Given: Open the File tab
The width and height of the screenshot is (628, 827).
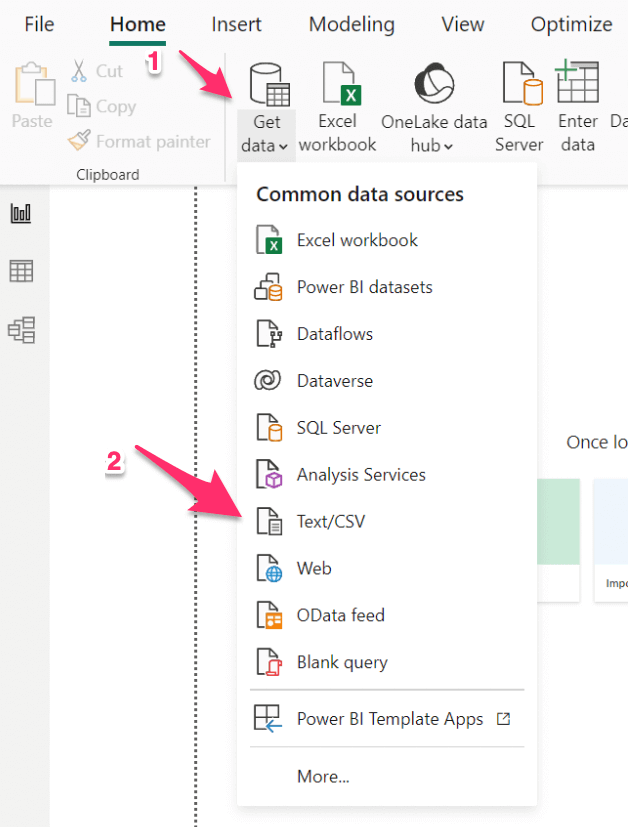Looking at the screenshot, I should pyautogui.click(x=39, y=24).
